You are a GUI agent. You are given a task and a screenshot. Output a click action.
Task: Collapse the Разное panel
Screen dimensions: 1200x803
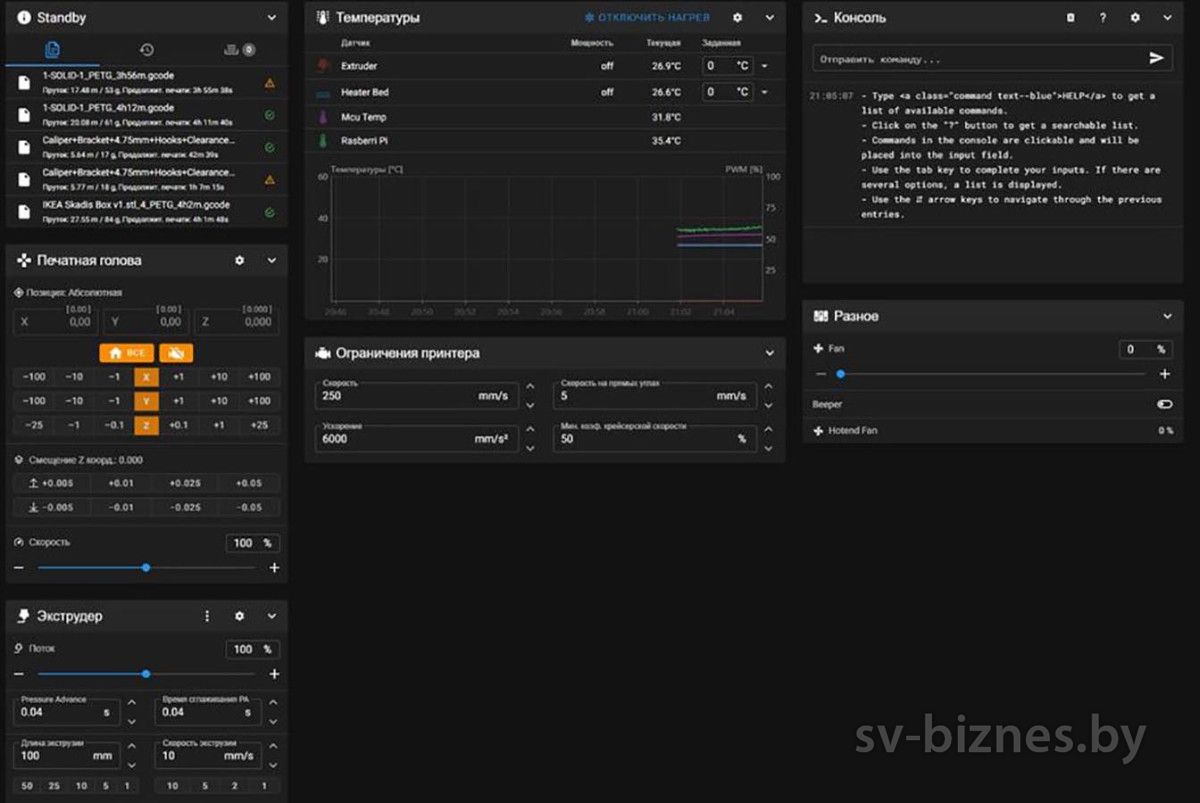pyautogui.click(x=1168, y=316)
